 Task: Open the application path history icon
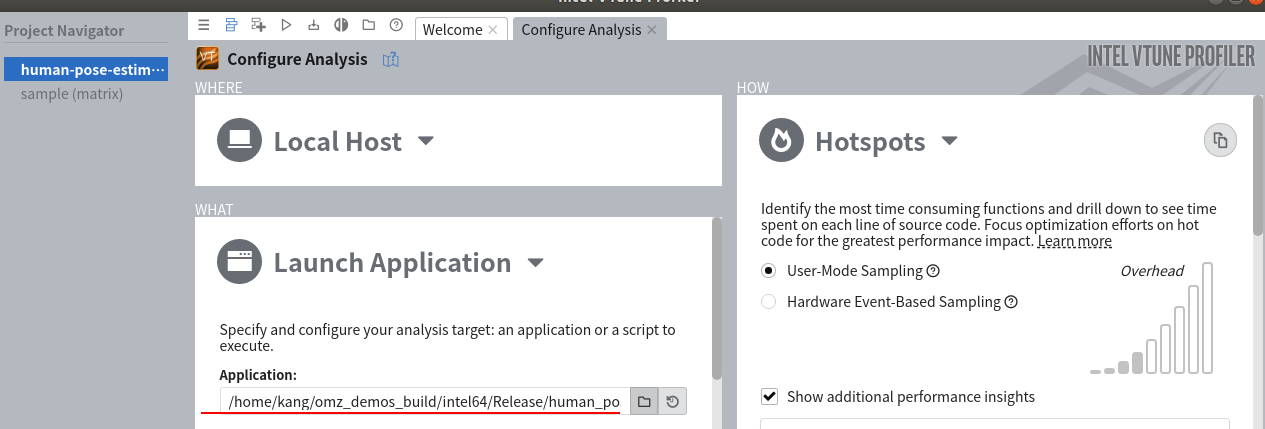click(x=673, y=402)
